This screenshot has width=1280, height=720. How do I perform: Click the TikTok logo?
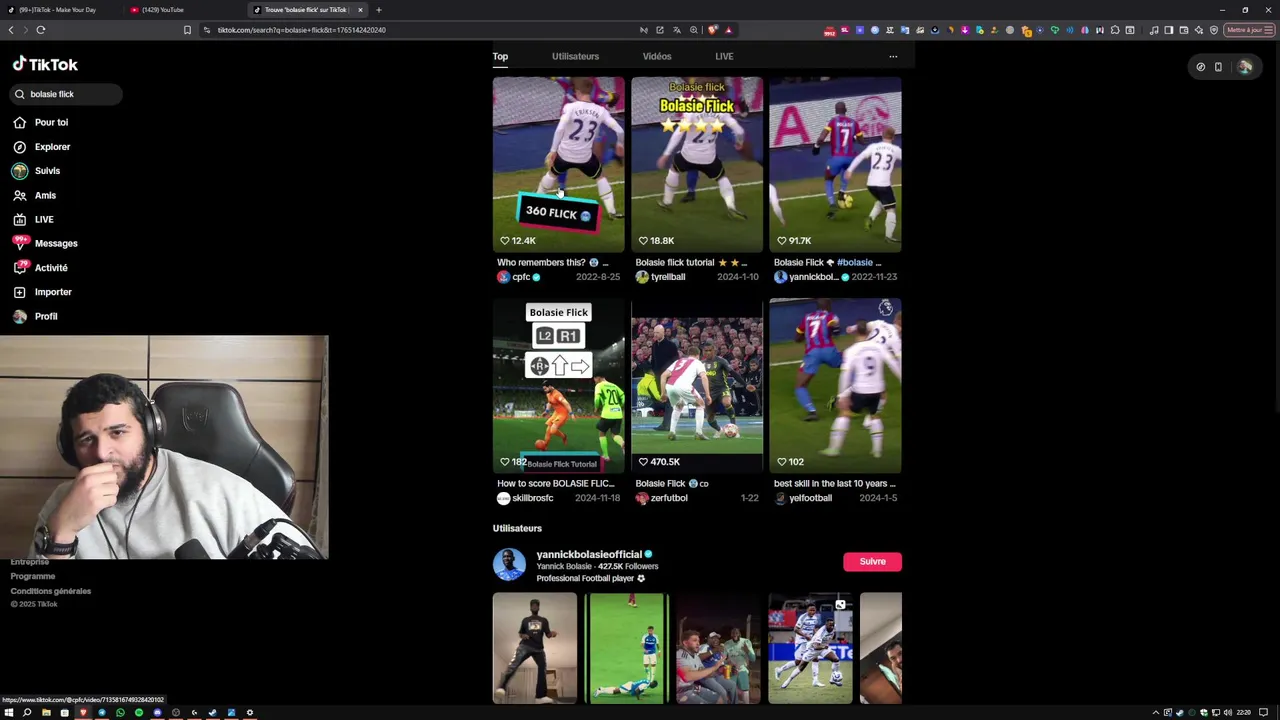coord(45,64)
